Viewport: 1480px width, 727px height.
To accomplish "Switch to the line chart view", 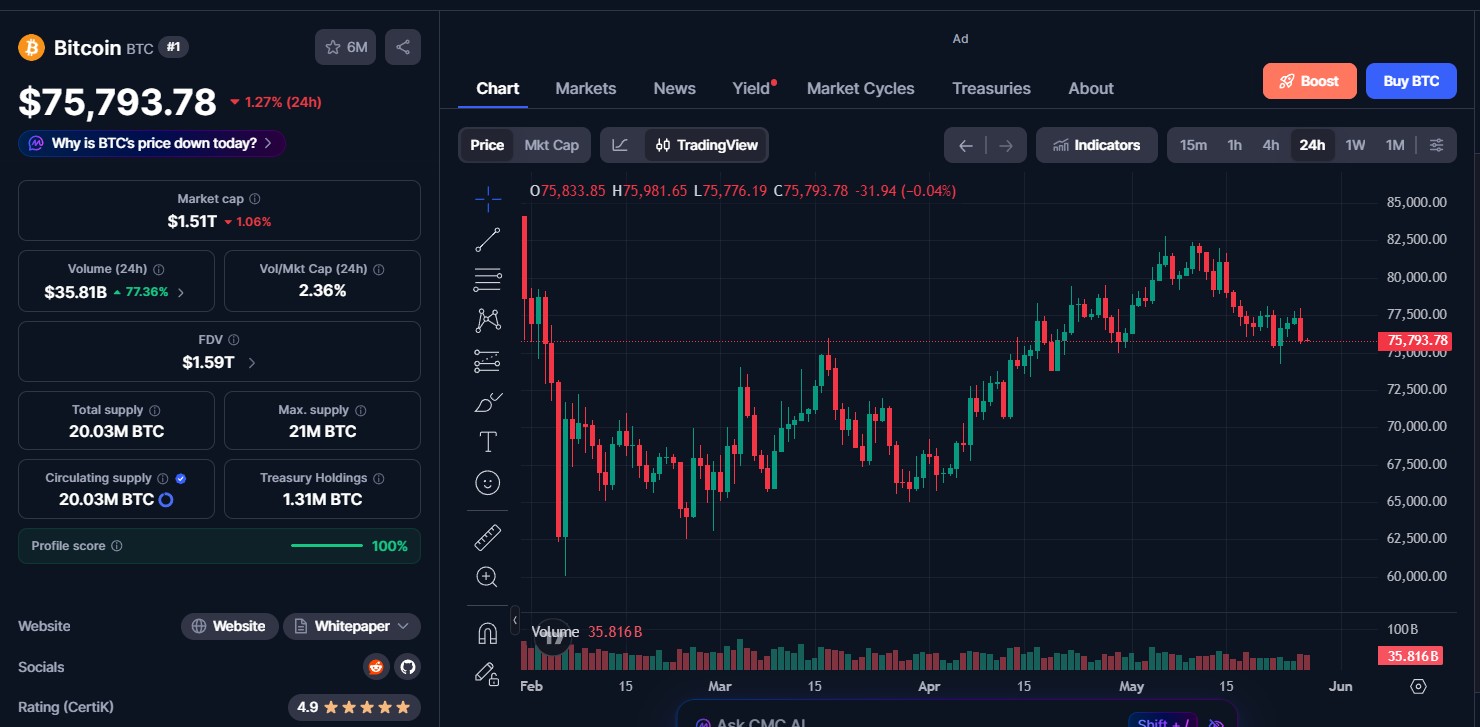I will [x=621, y=145].
